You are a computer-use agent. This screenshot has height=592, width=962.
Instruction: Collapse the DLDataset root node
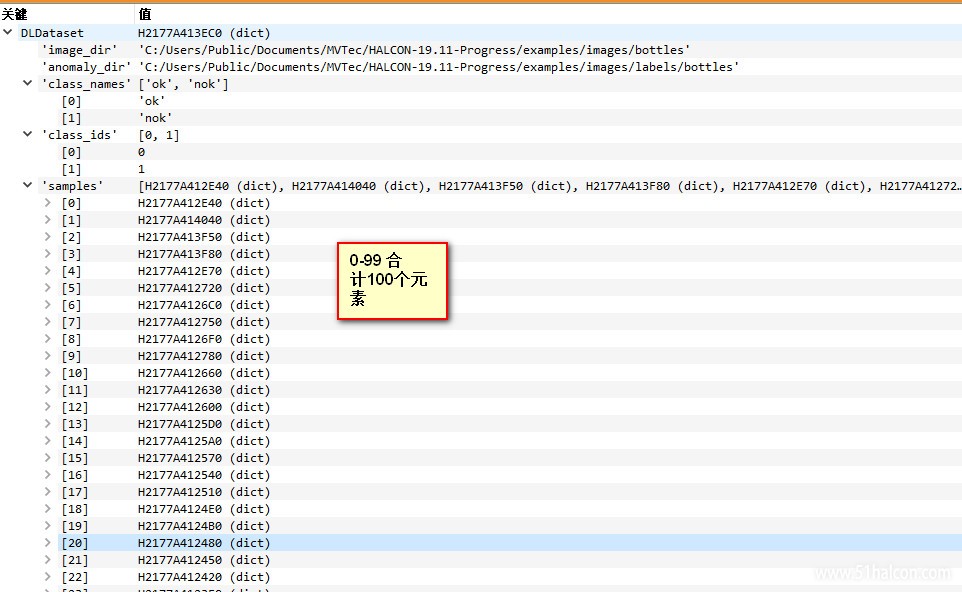coord(7,32)
